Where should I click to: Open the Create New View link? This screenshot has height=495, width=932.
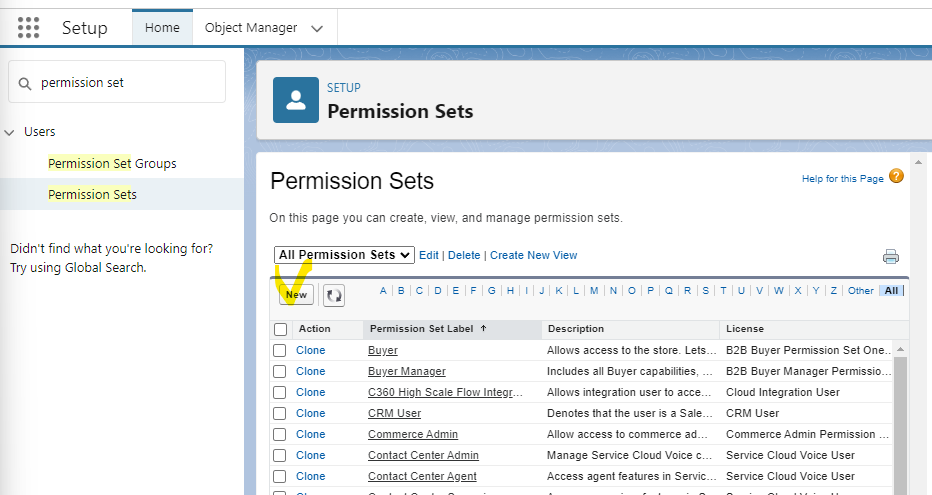click(533, 255)
